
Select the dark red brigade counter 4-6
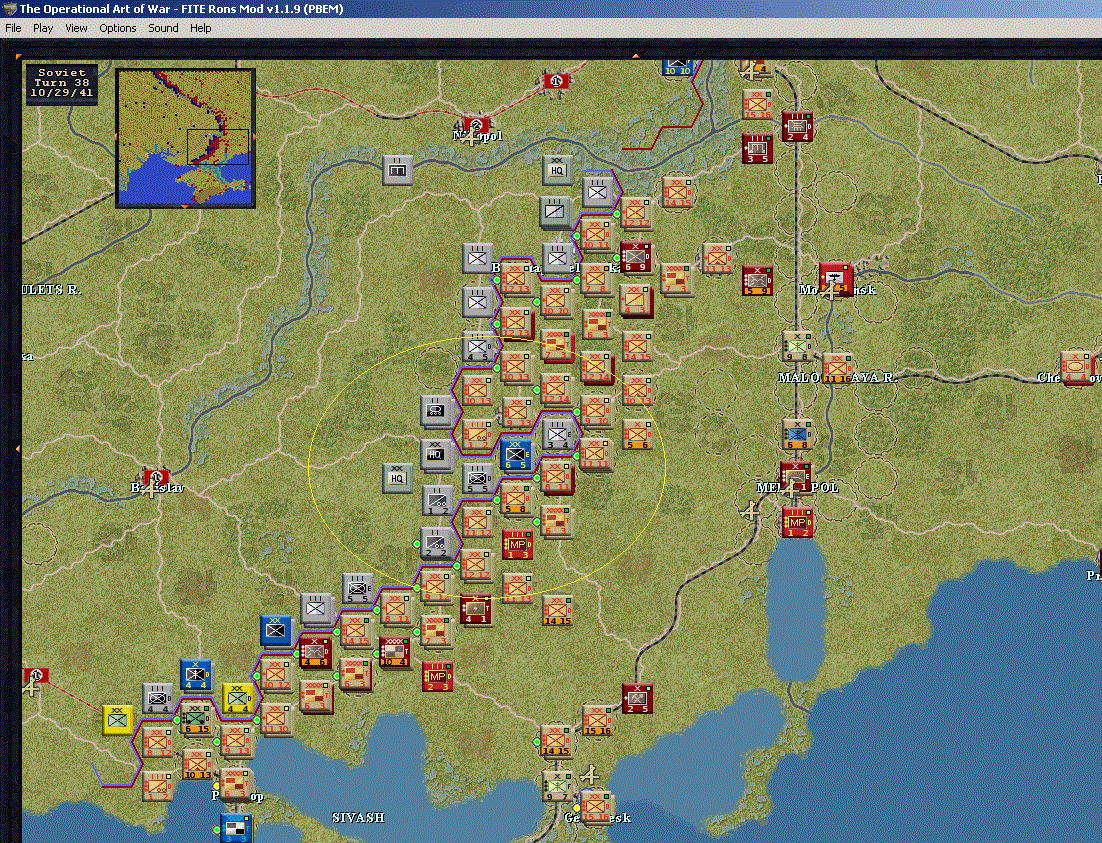coord(314,651)
